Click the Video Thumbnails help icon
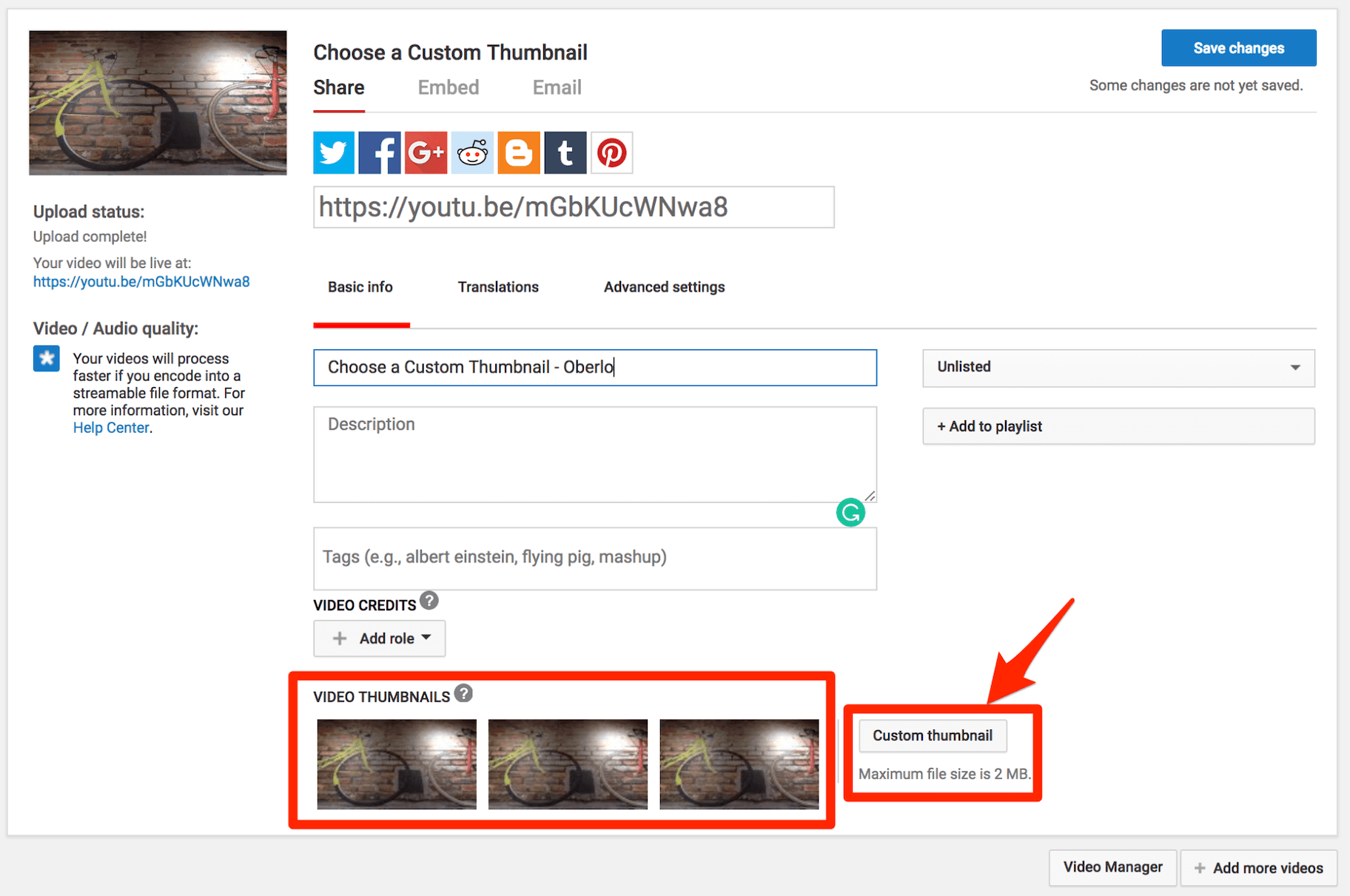This screenshot has width=1350, height=896. pyautogui.click(x=464, y=694)
